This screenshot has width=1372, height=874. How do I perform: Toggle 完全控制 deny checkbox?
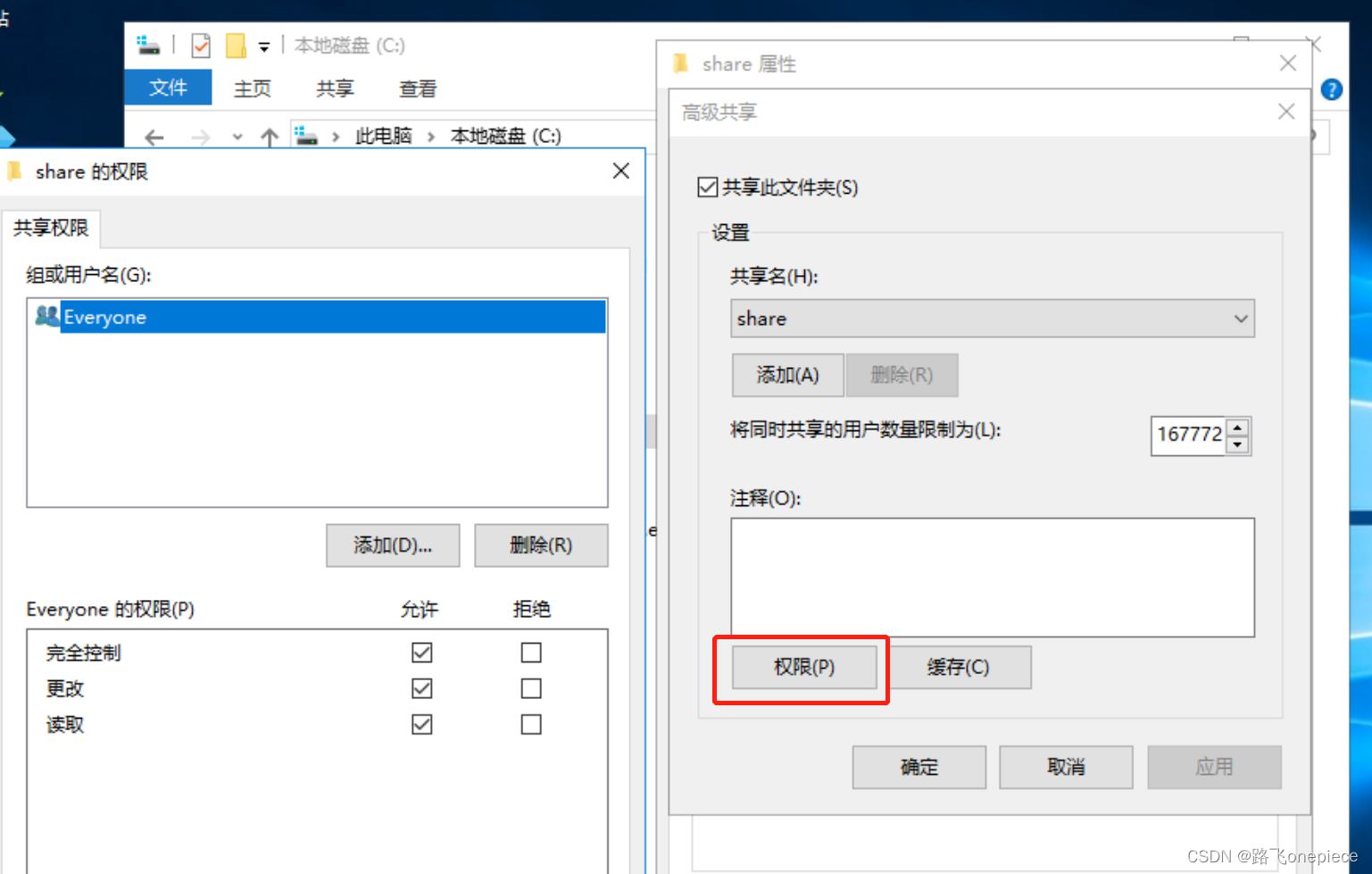tap(531, 653)
